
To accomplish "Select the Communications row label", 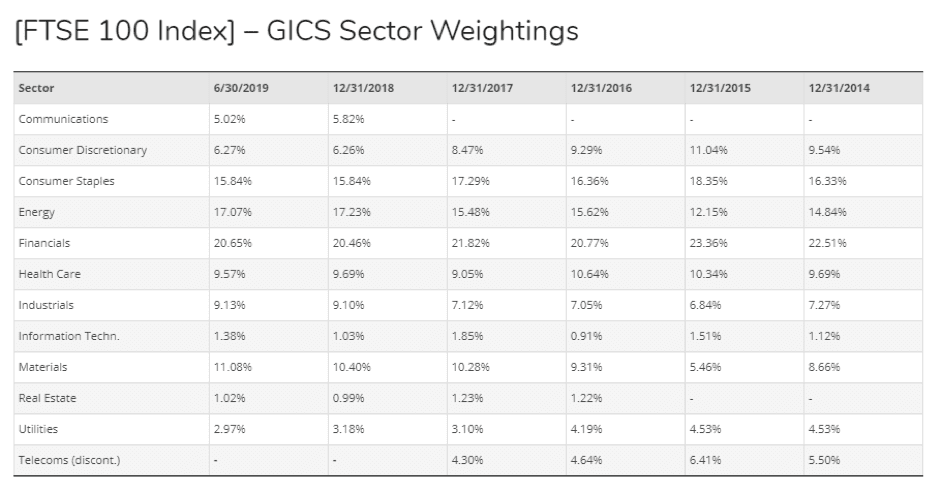I will coord(63,119).
